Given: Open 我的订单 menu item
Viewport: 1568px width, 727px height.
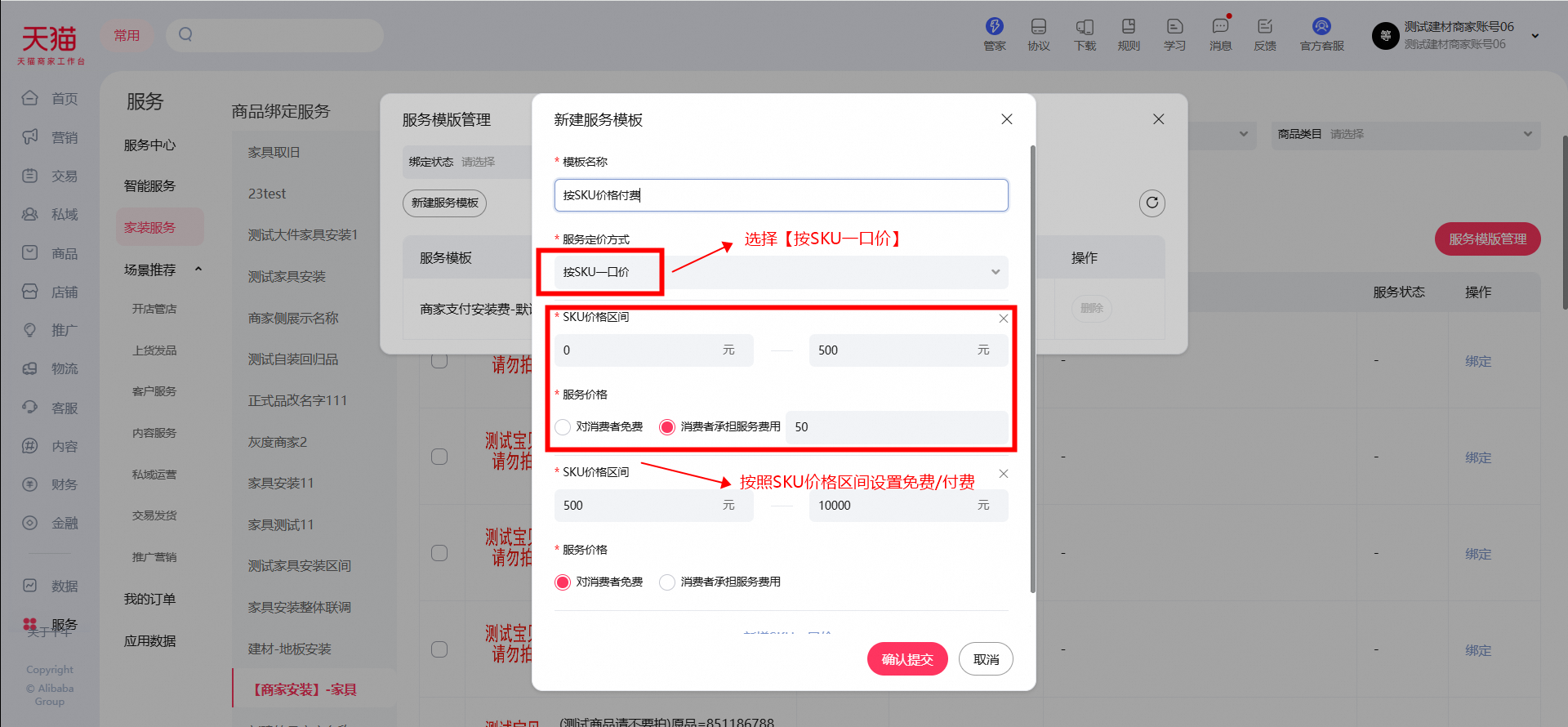Looking at the screenshot, I should [x=149, y=600].
